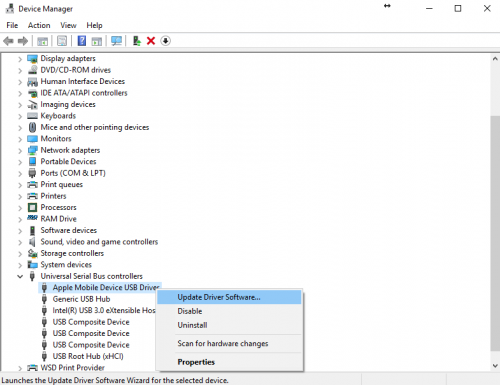Open the toolbar Help question-mark icon
Screen dimensions: 500x385
tap(82, 41)
